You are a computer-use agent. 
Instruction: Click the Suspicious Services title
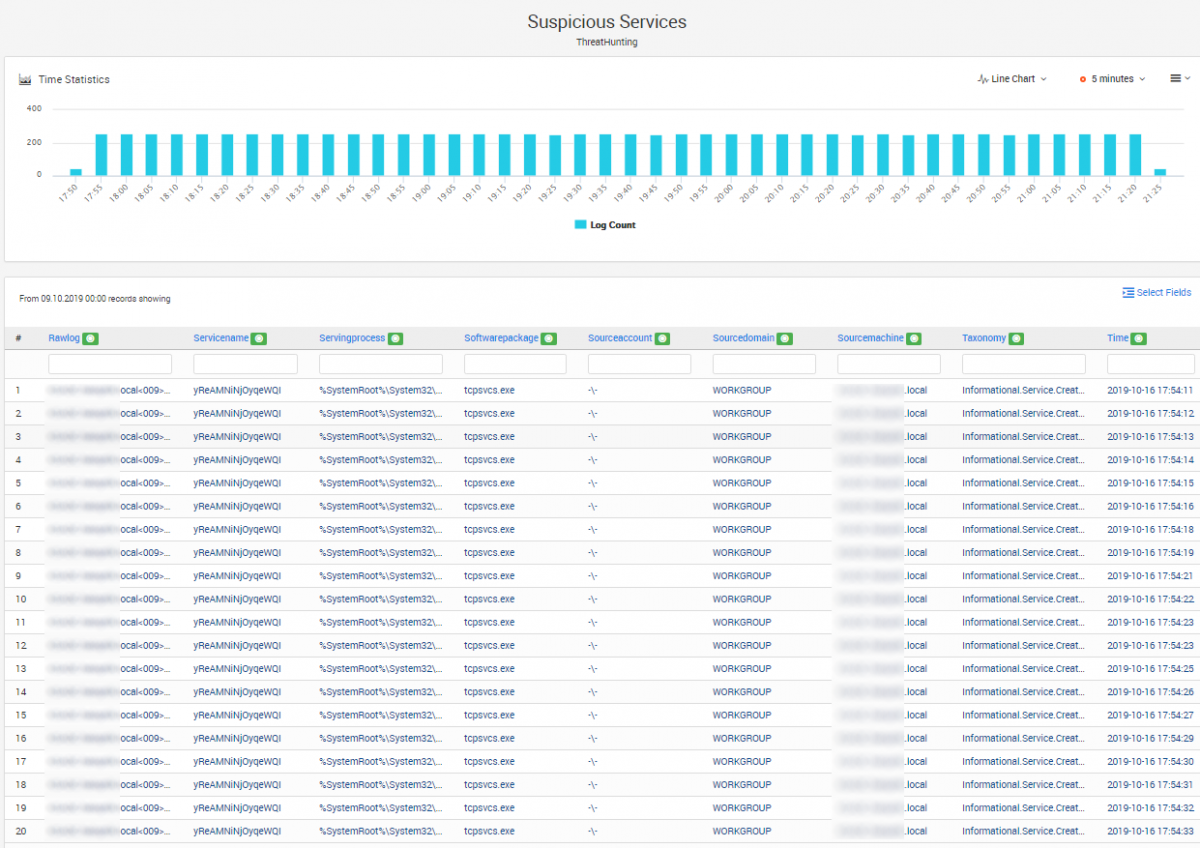(606, 21)
